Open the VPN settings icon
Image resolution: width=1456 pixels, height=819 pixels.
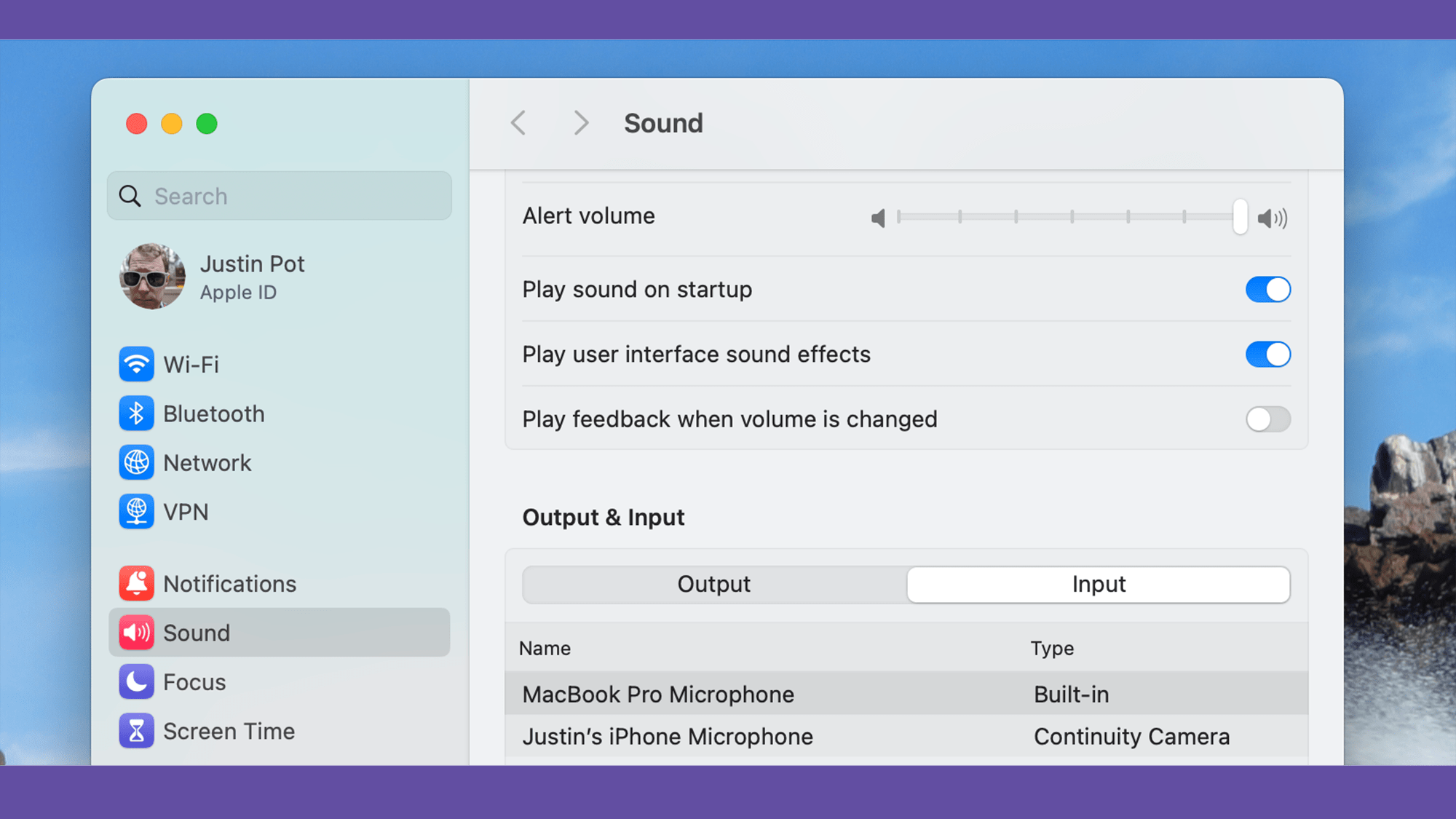136,512
